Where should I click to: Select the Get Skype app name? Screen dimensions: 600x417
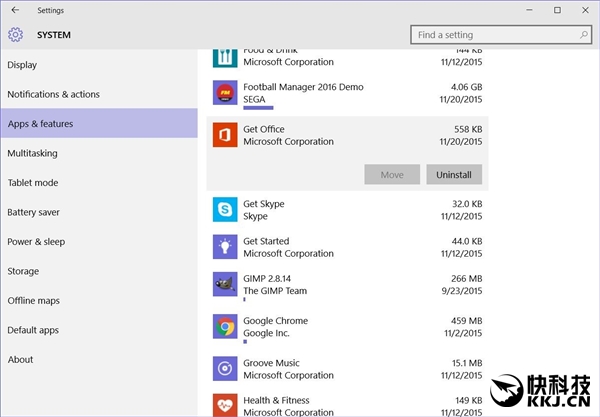[x=264, y=204]
